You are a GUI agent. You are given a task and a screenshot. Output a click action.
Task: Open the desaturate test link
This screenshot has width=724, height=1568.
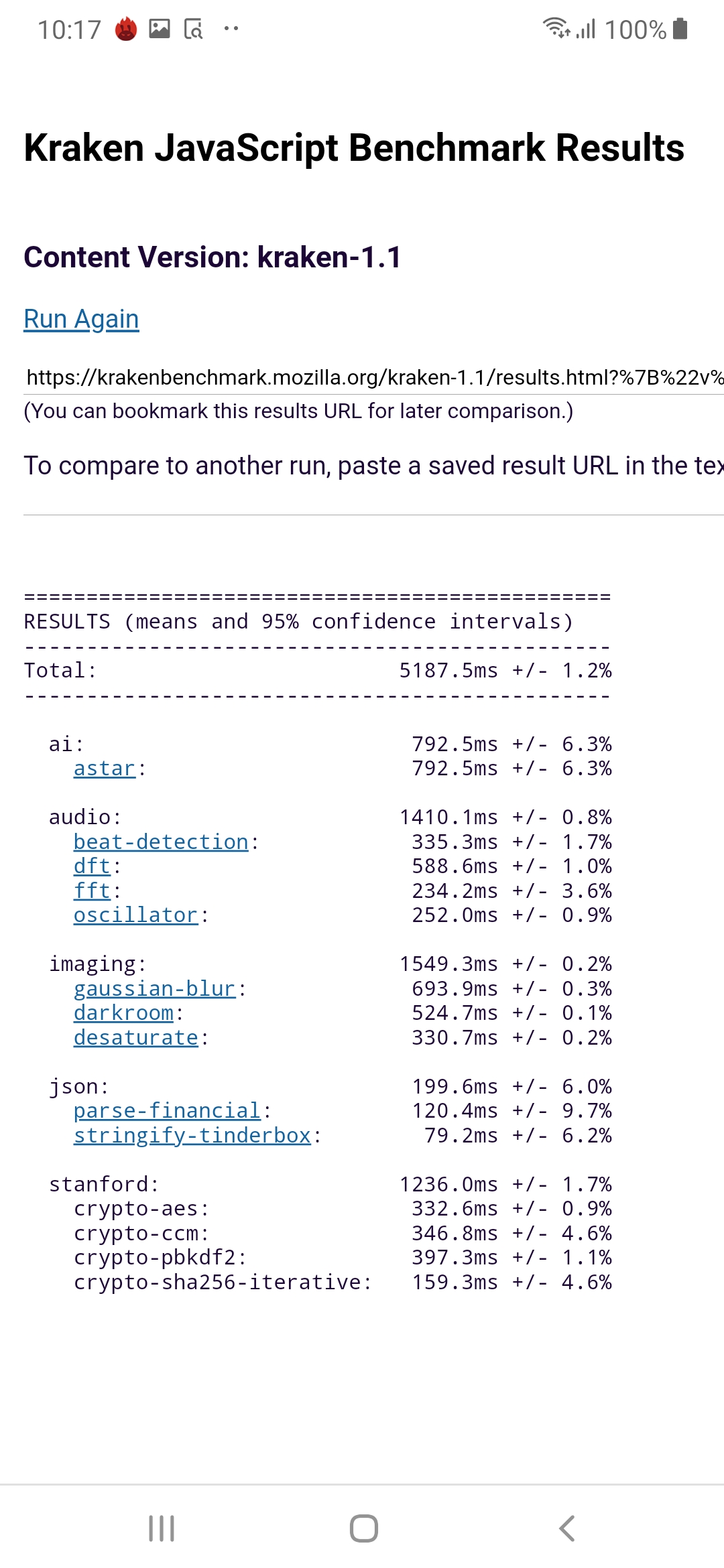click(x=135, y=1038)
